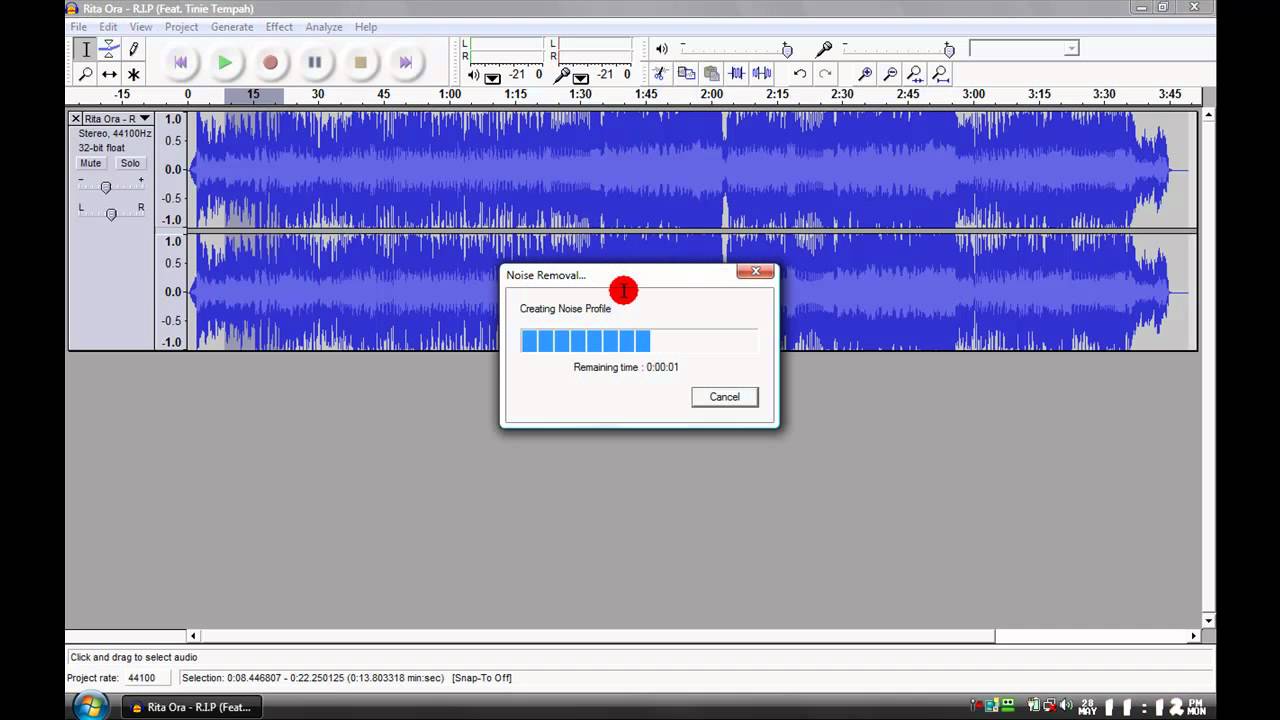Click the Selection time range status text
Viewport: 1280px width, 720px height.
point(313,678)
